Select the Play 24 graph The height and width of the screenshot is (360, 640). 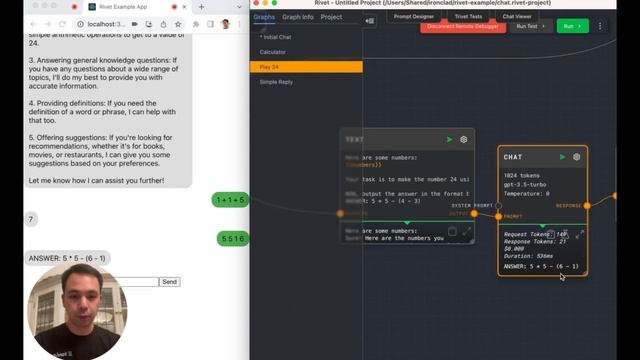(306, 67)
